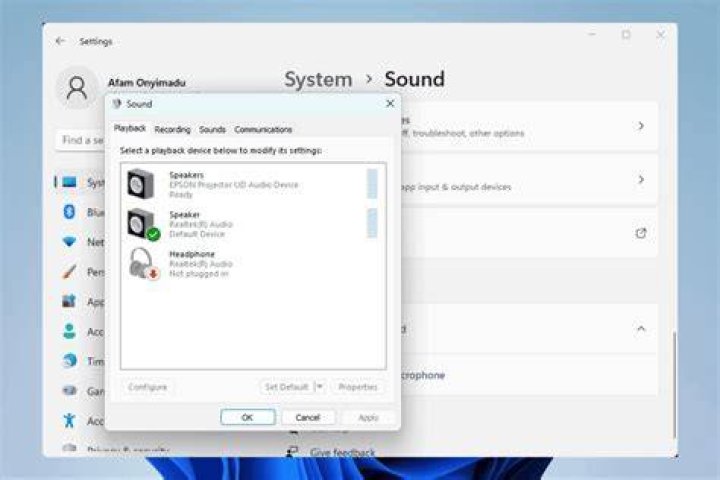Click 'Default Device' status text
Screen dimensions: 720x480
coord(197,234)
